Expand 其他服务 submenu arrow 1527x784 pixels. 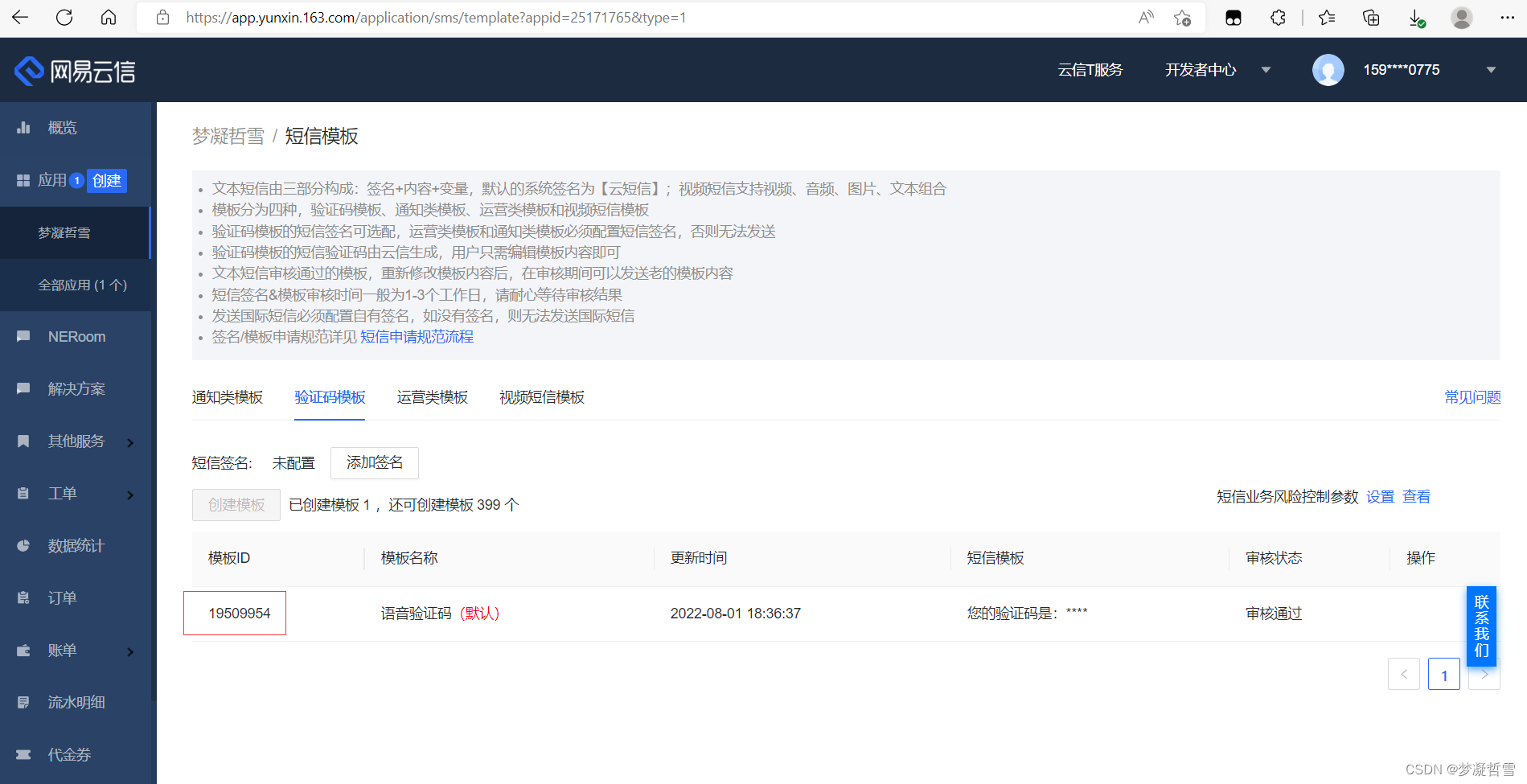click(130, 442)
